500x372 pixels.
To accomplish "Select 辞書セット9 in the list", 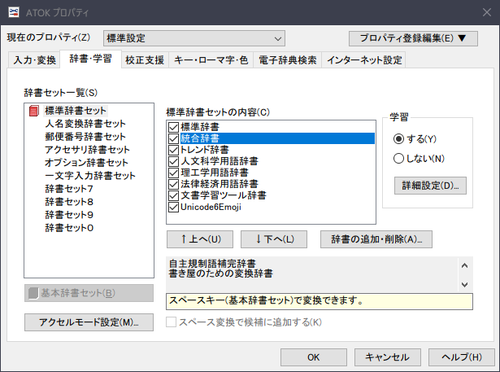I will 69,215.
